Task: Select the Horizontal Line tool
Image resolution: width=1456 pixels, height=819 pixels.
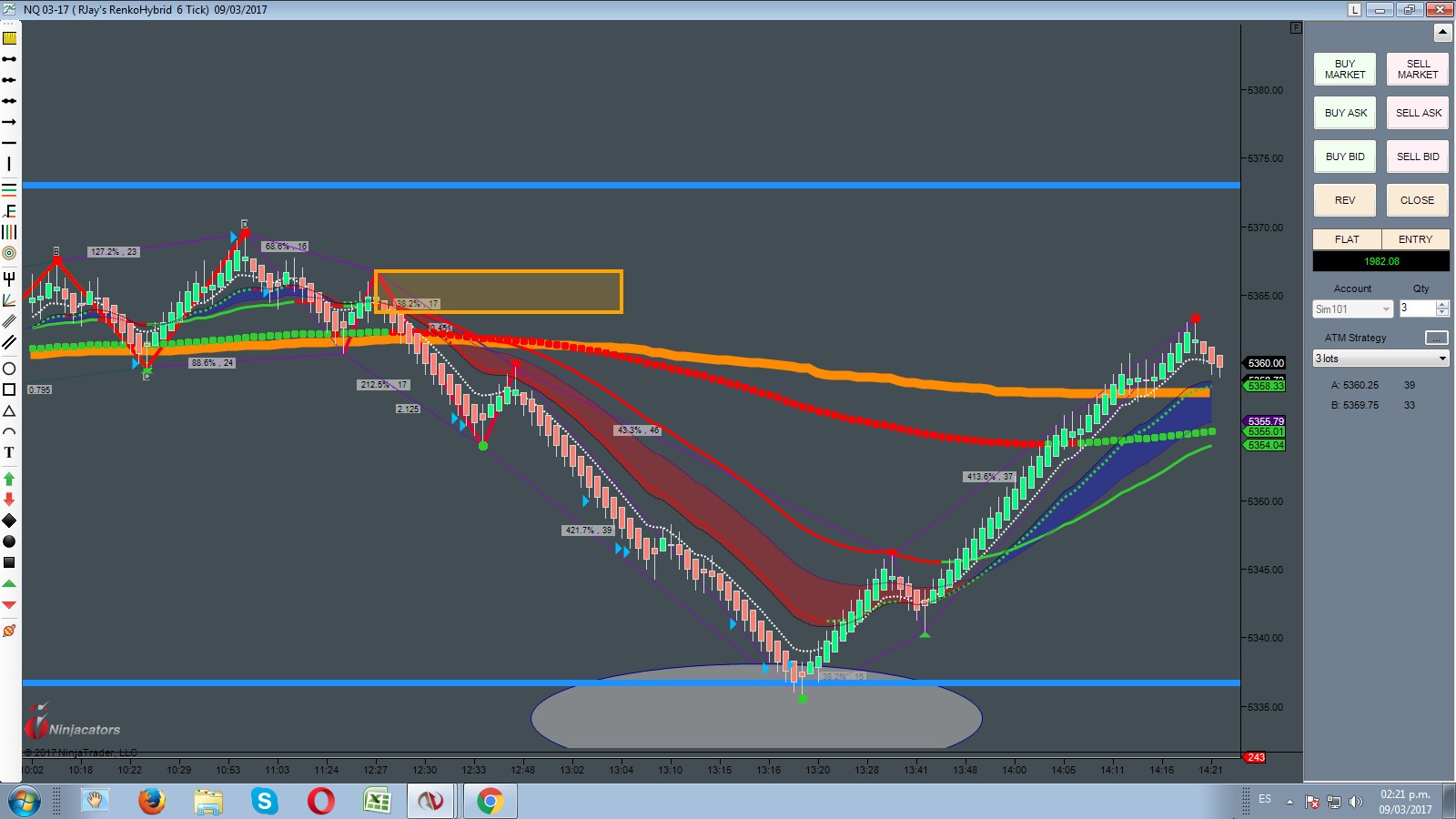Action: pyautogui.click(x=9, y=143)
